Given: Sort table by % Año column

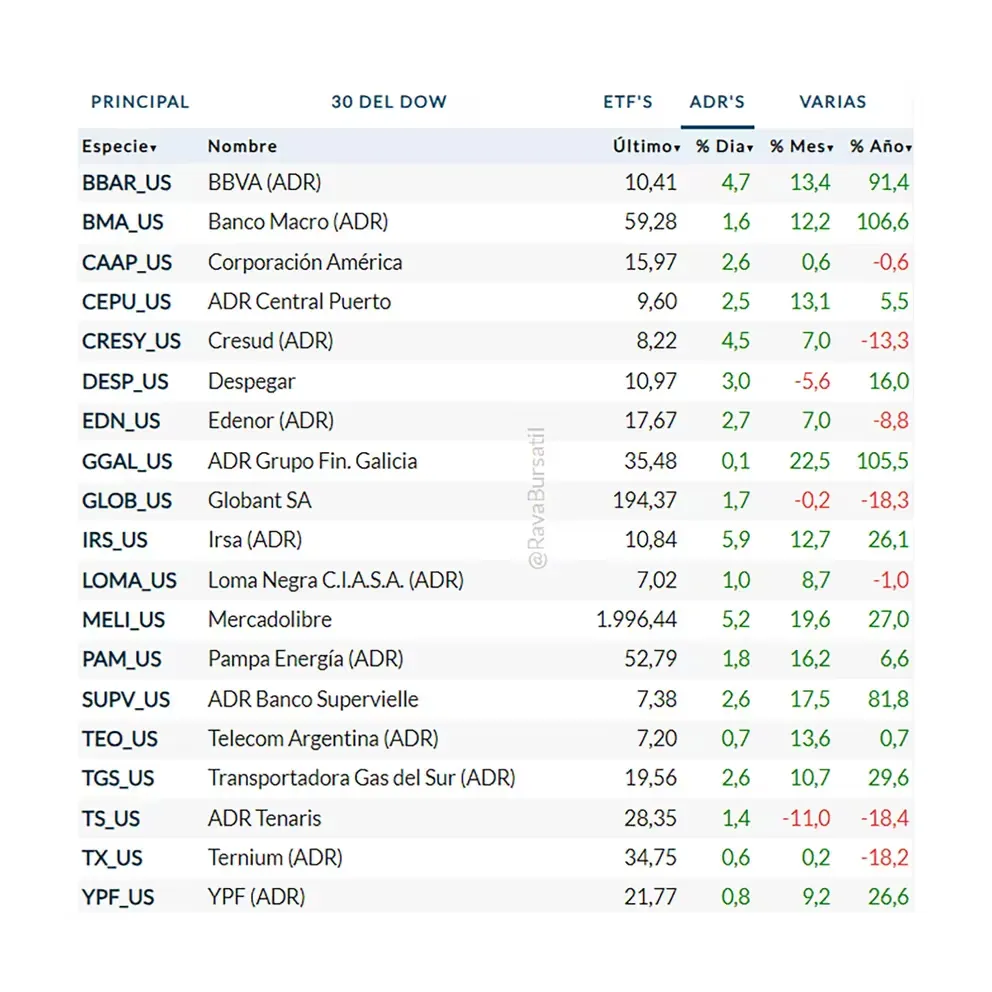Looking at the screenshot, I should (x=880, y=147).
